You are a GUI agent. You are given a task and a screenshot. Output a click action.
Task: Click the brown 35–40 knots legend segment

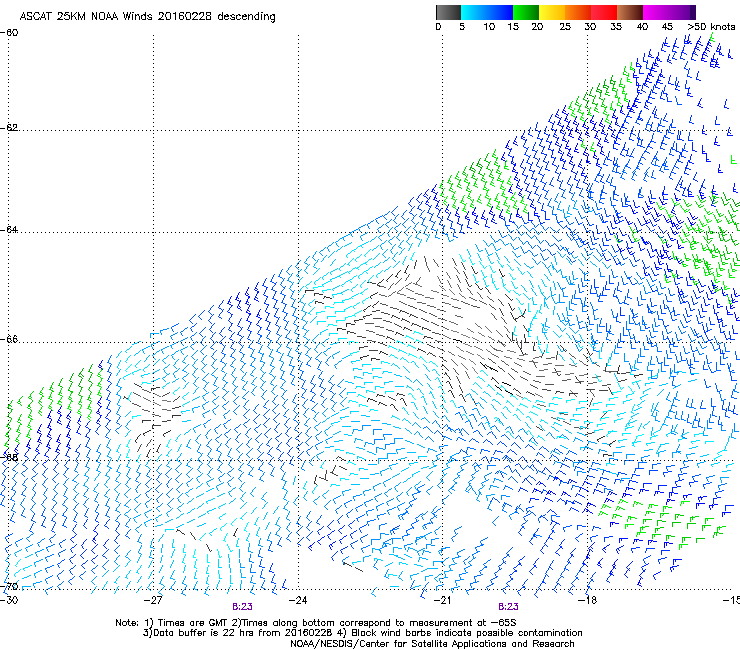point(630,12)
